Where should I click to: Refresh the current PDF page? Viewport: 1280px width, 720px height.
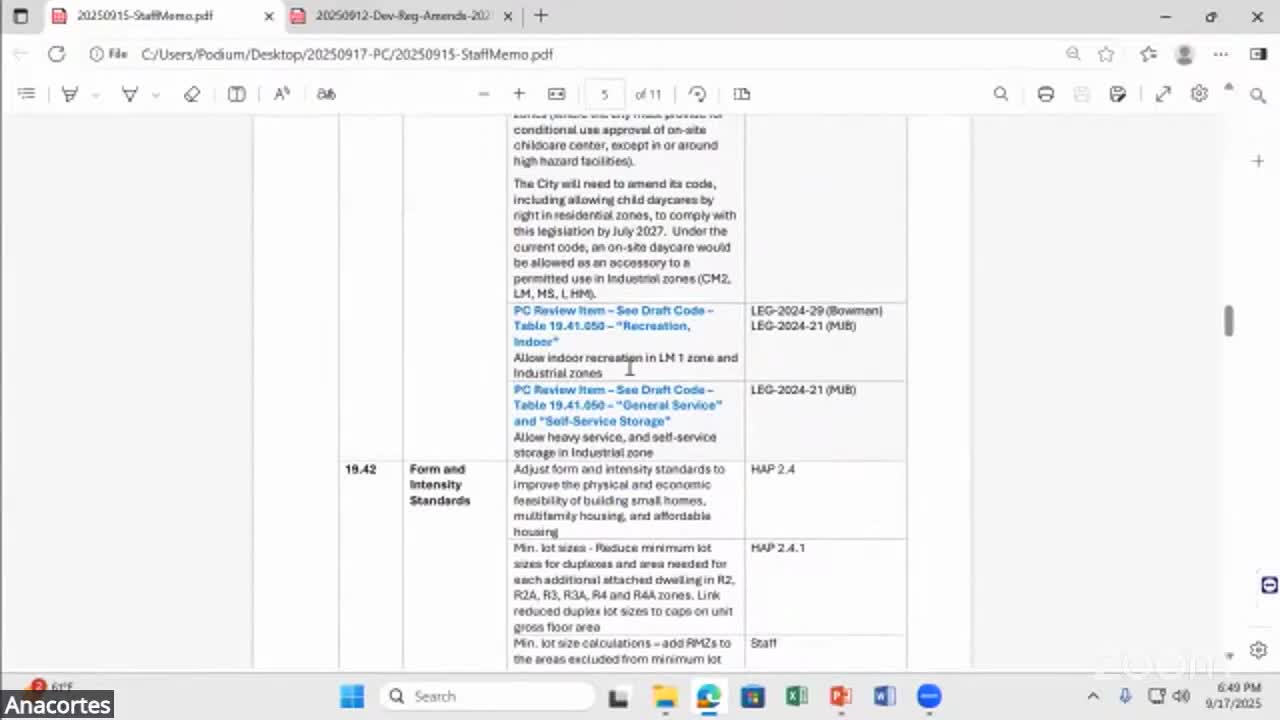pos(57,54)
